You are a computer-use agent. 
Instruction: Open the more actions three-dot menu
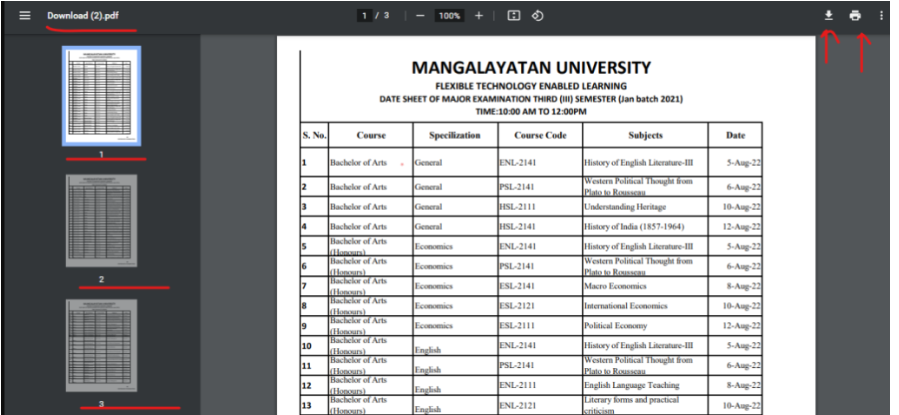(881, 15)
